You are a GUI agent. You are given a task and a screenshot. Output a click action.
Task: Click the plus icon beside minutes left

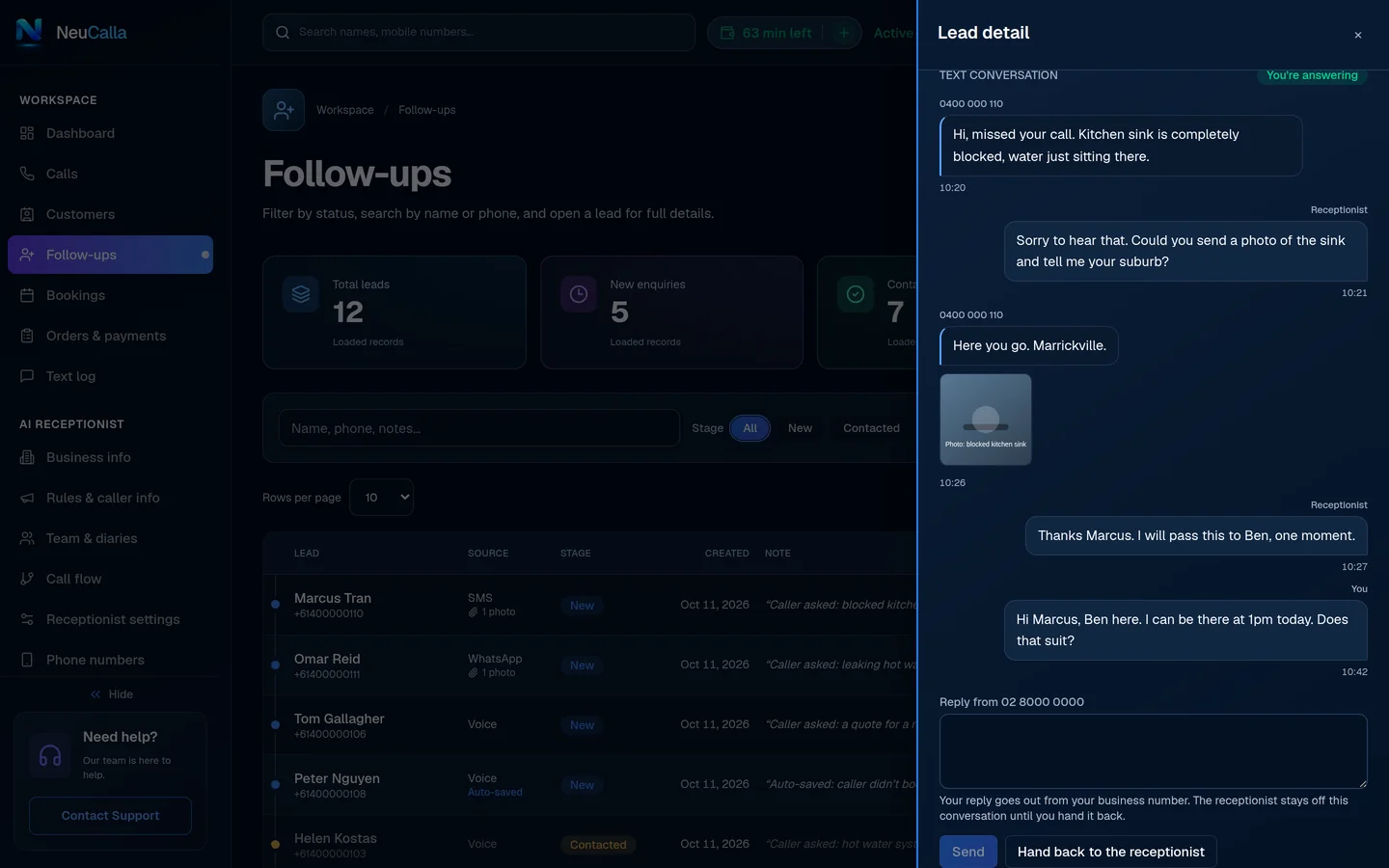tap(844, 33)
